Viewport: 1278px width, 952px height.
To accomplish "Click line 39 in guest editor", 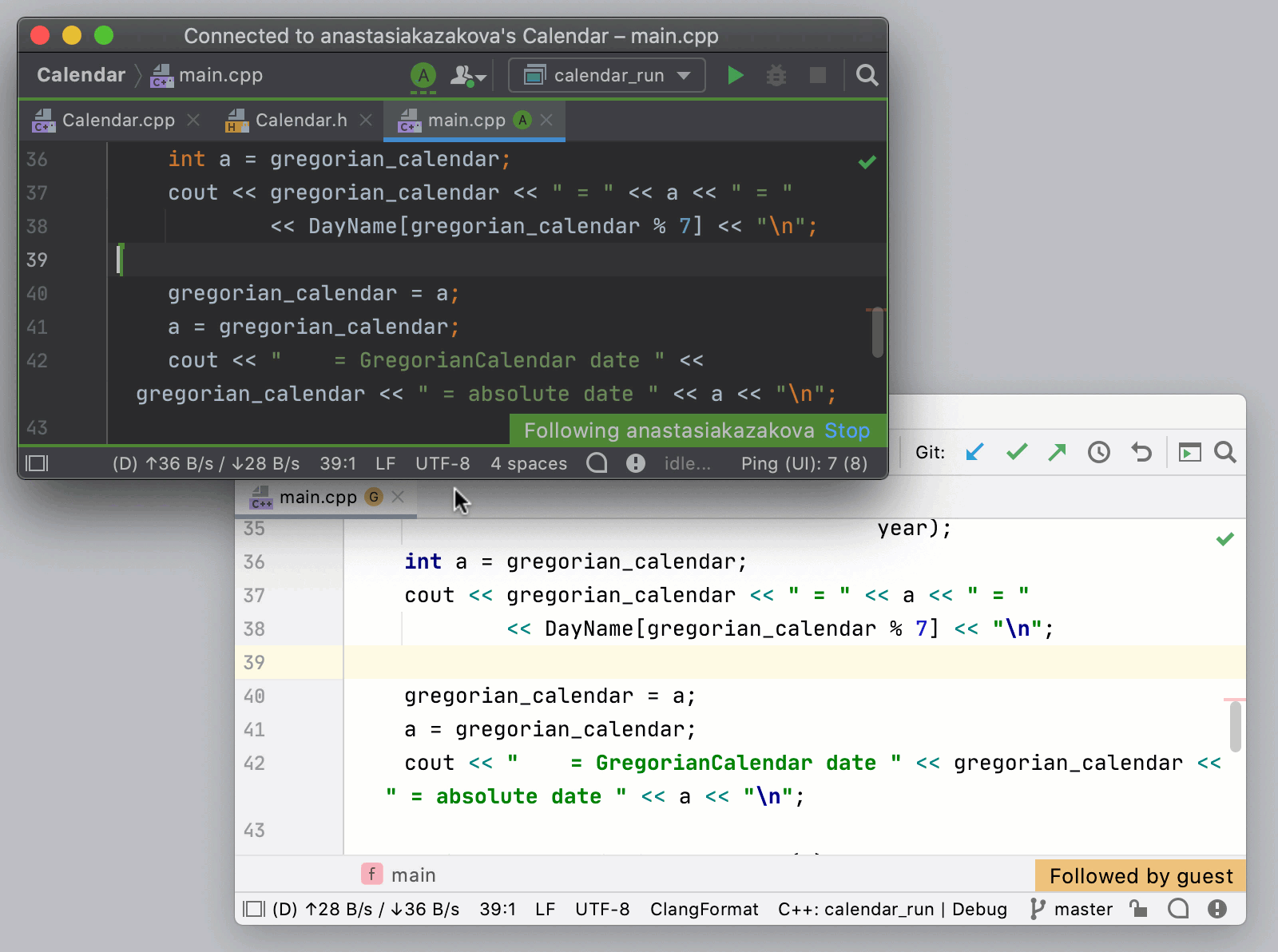I will (x=495, y=260).
